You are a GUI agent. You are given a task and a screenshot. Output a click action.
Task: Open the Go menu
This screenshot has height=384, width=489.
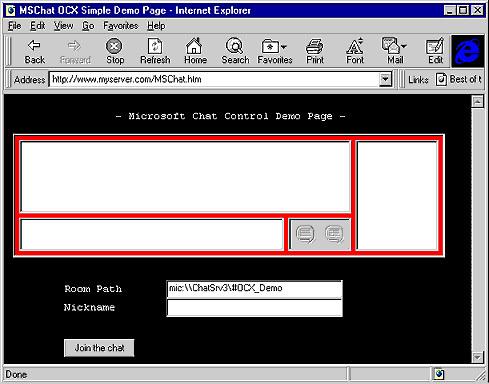coord(88,26)
